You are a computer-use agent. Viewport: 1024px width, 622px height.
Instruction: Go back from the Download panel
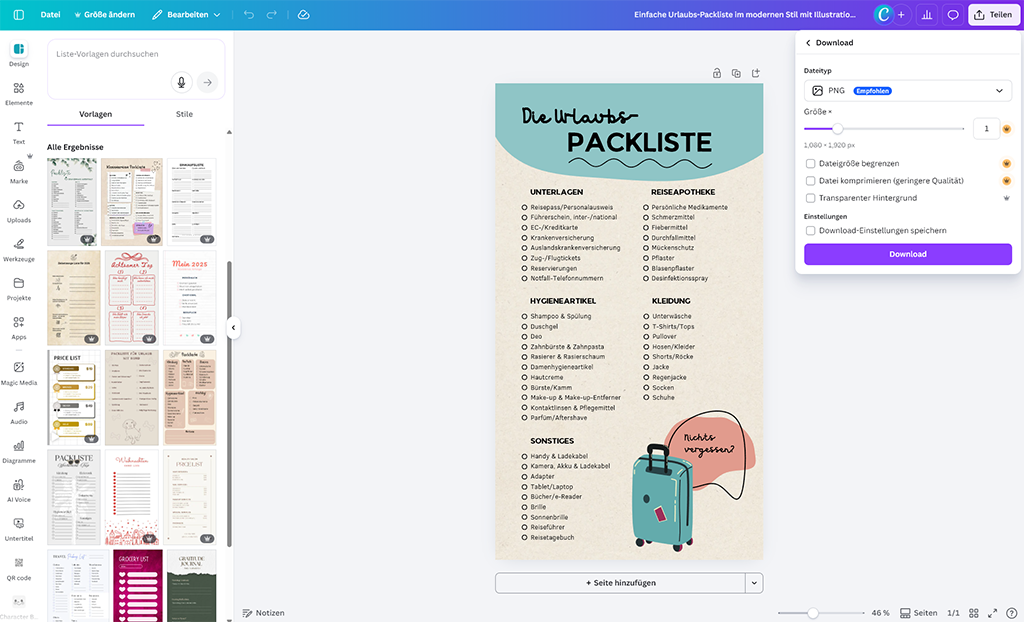(x=808, y=42)
